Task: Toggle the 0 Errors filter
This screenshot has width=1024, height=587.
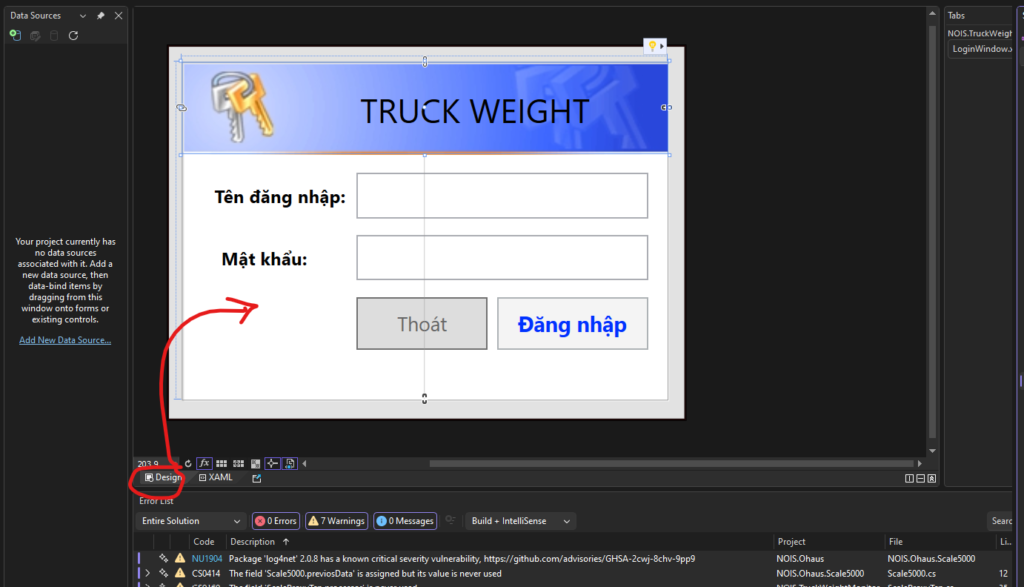Action: 276,521
